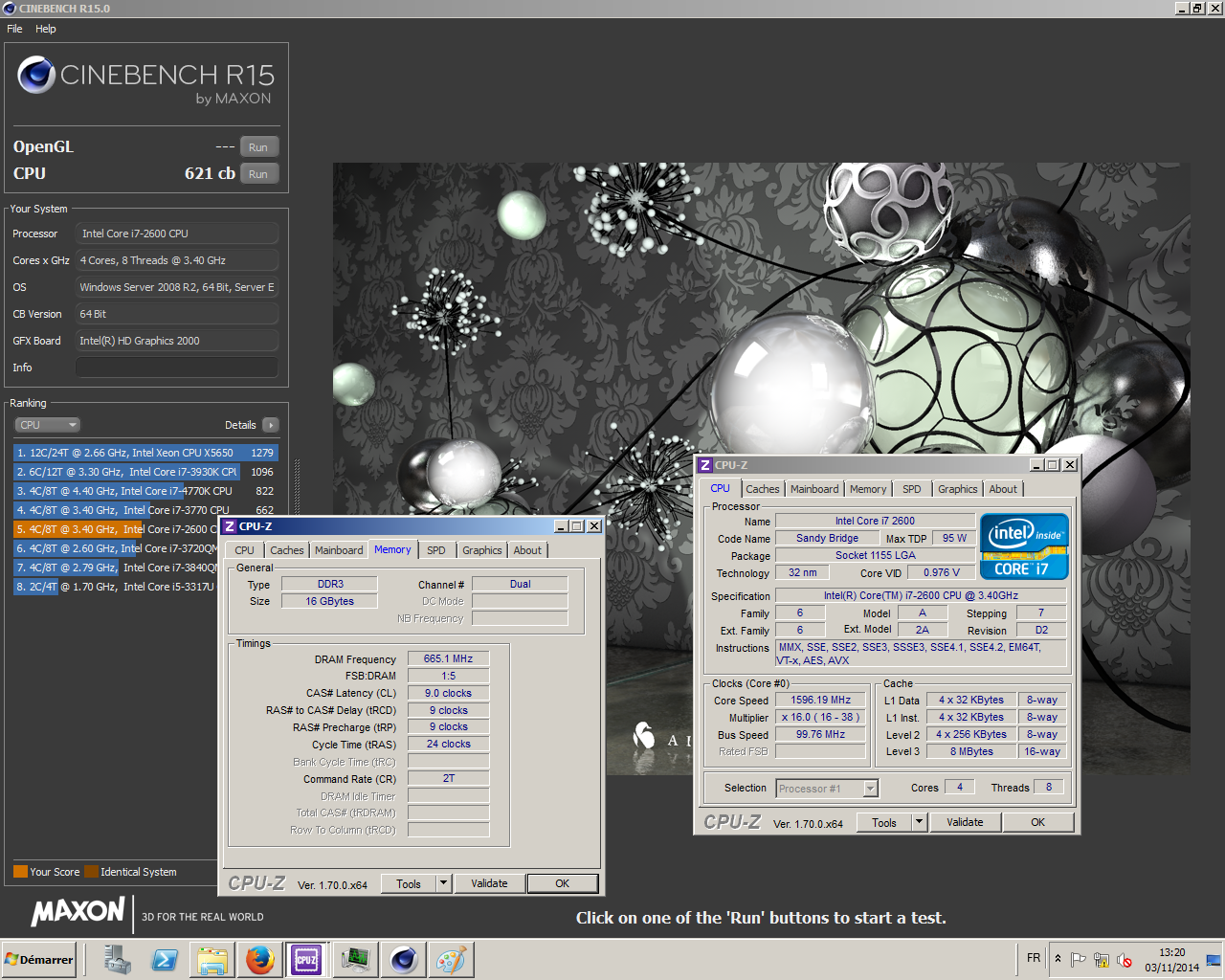
Task: Select i7-4770K ranking entry
Action: click(x=145, y=491)
